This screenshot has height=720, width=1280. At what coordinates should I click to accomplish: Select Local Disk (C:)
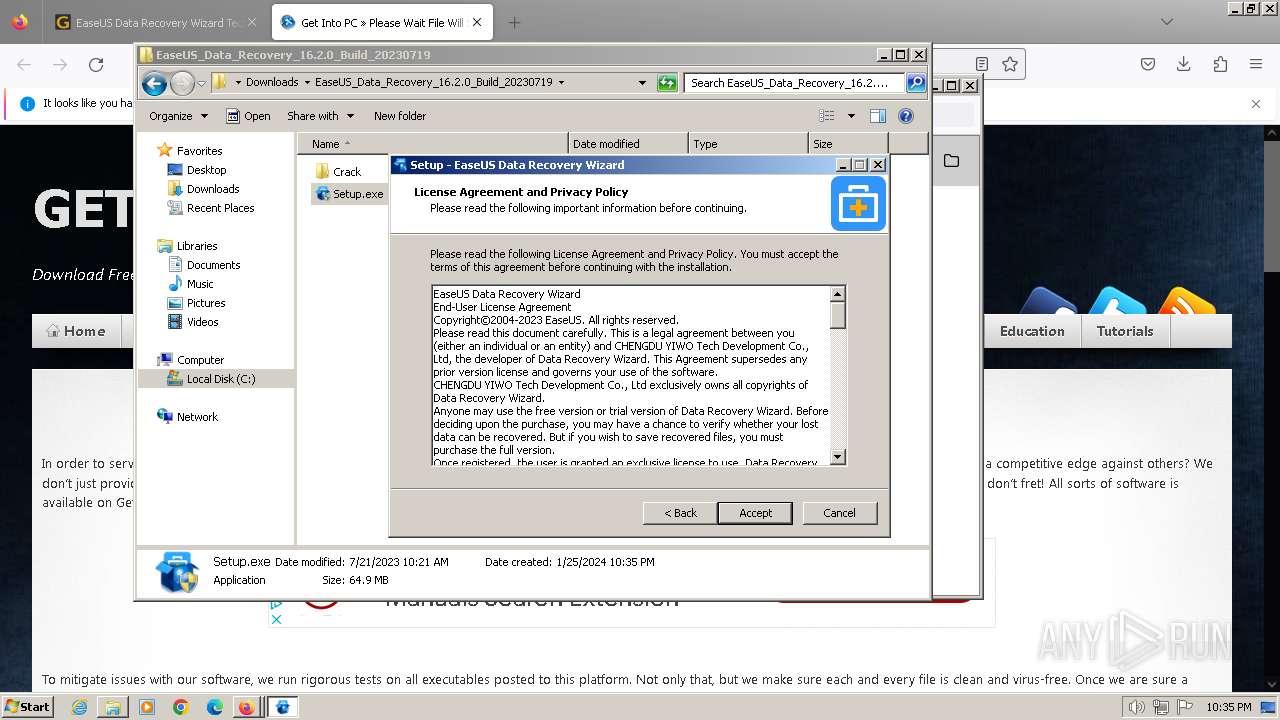click(x=211, y=379)
